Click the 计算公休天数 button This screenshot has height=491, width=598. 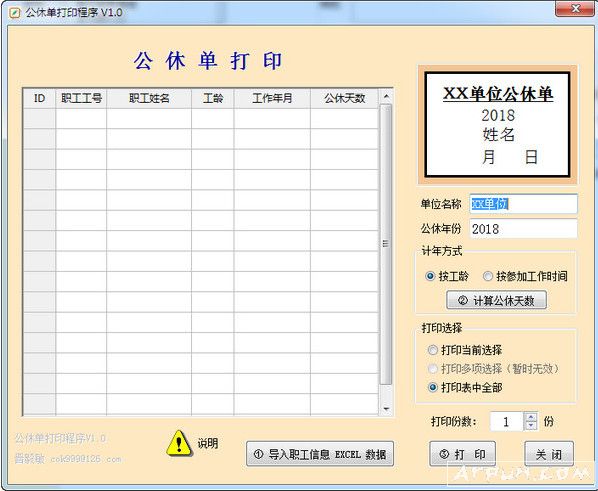pos(497,300)
